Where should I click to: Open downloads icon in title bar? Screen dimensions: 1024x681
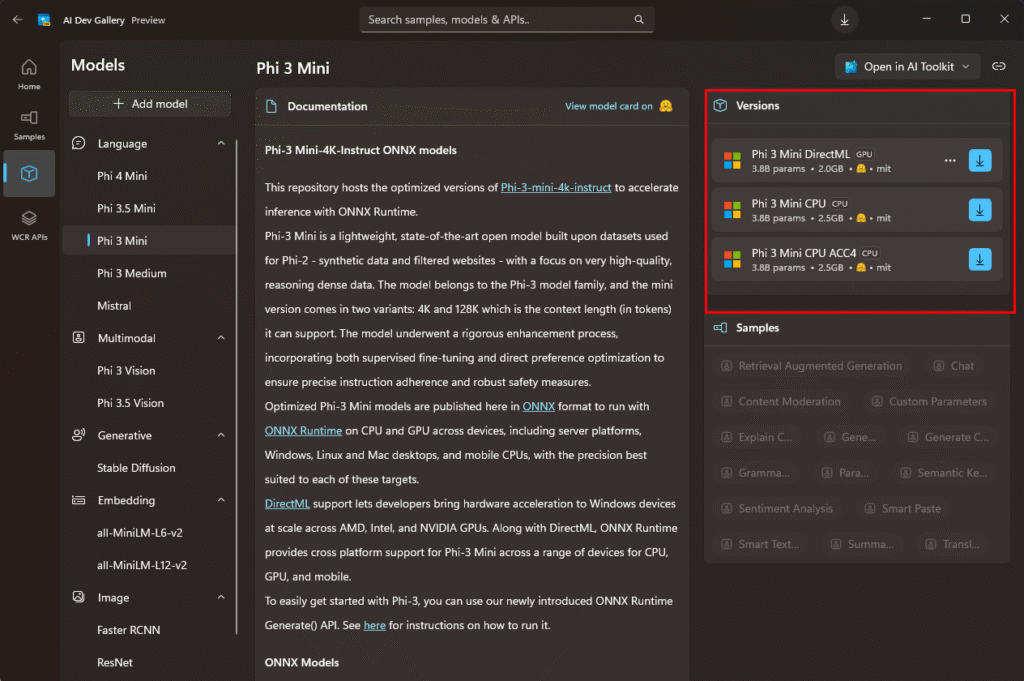point(845,19)
